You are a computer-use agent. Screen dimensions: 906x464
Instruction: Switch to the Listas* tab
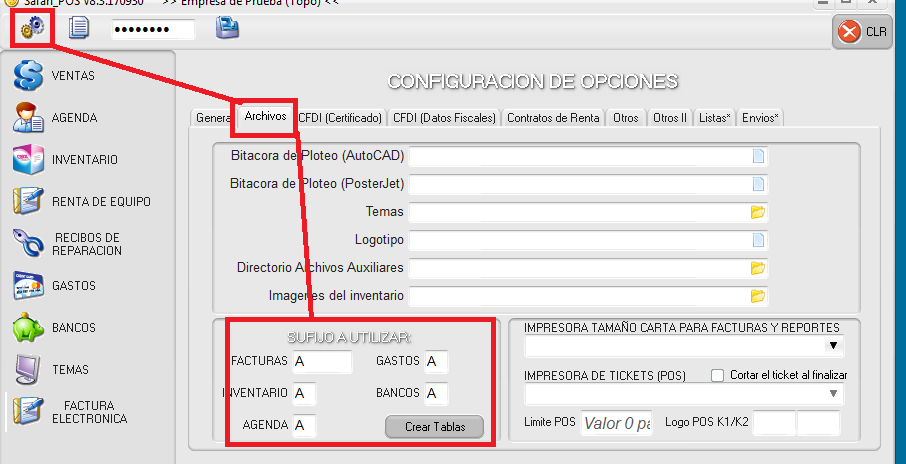(715, 118)
